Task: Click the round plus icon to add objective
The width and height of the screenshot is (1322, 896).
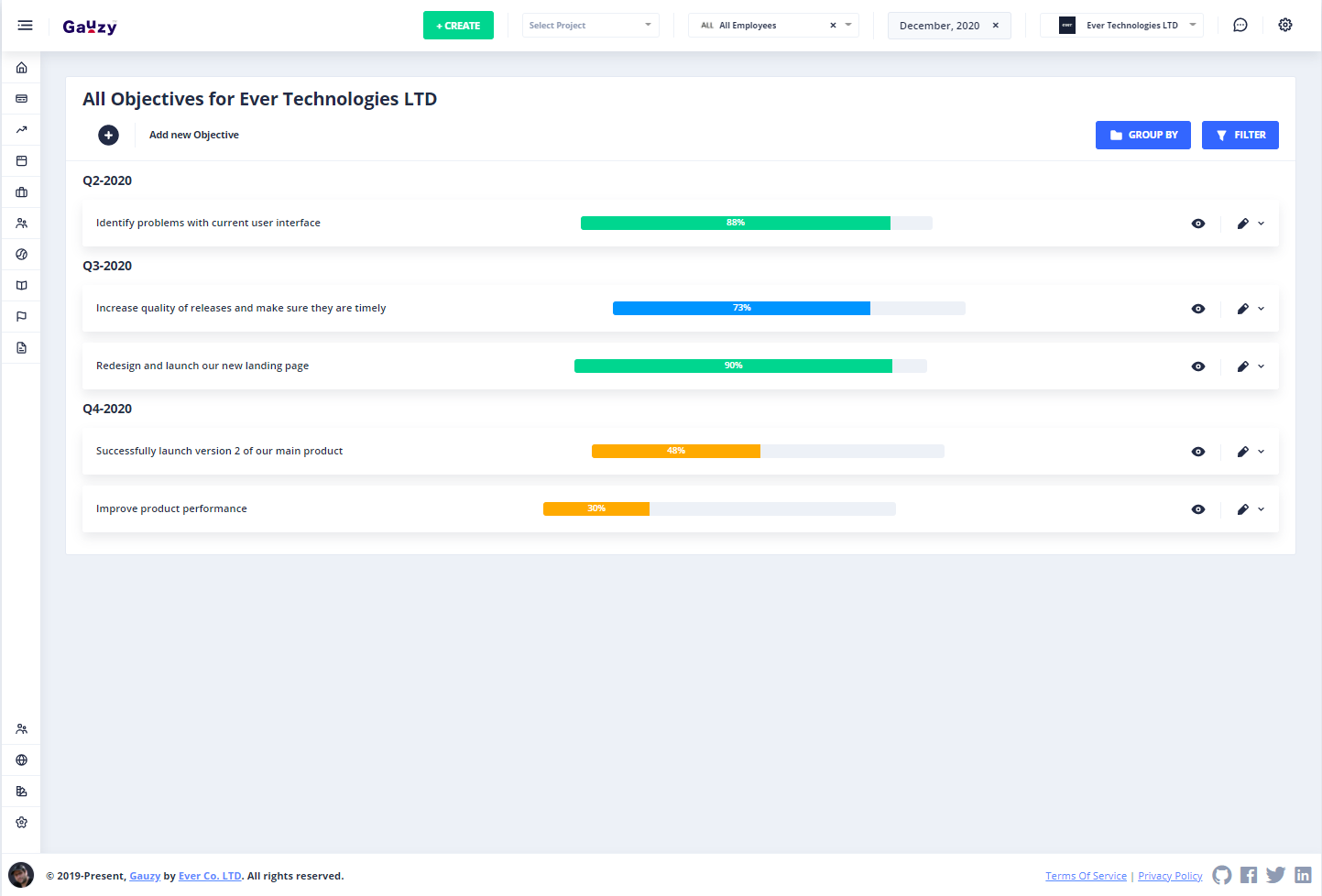Action: click(x=108, y=135)
